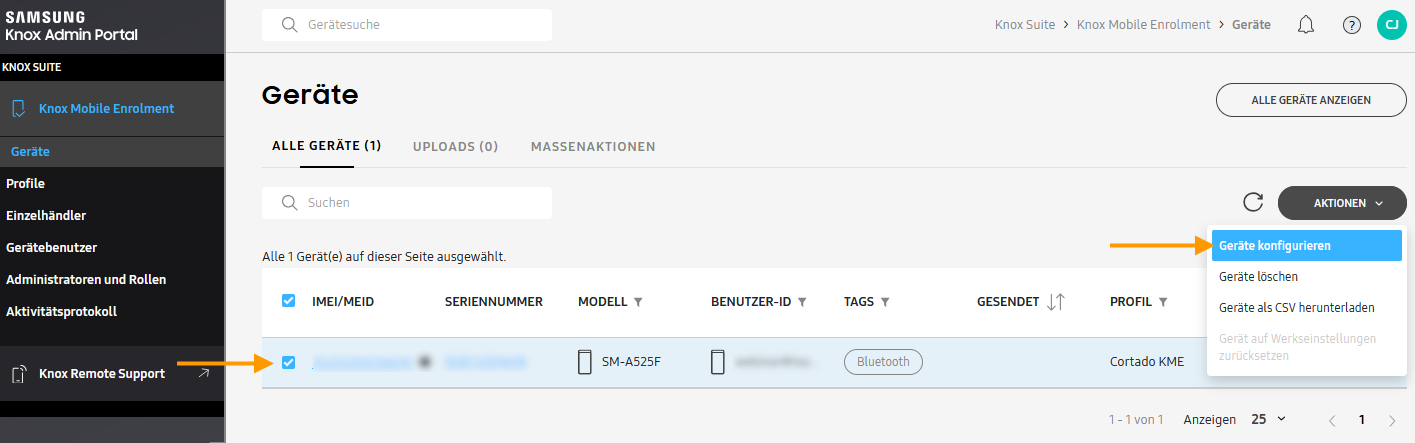1415x443 pixels.
Task: Click the phone icon in Benutzer-ID cell
Action: point(718,362)
